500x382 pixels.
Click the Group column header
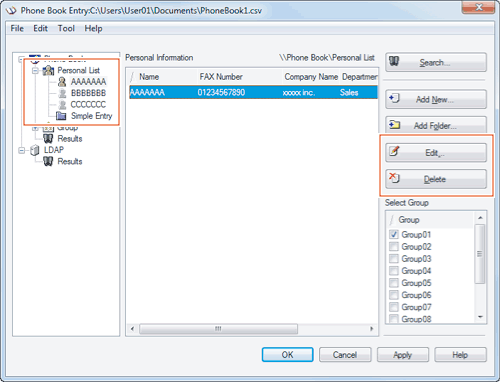tap(430, 220)
